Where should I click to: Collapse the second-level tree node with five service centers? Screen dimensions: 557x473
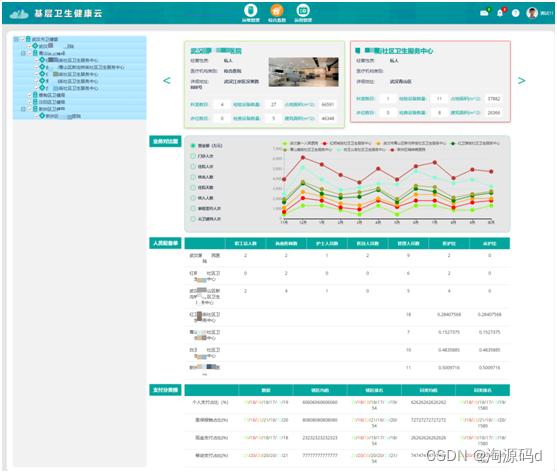coord(23,53)
